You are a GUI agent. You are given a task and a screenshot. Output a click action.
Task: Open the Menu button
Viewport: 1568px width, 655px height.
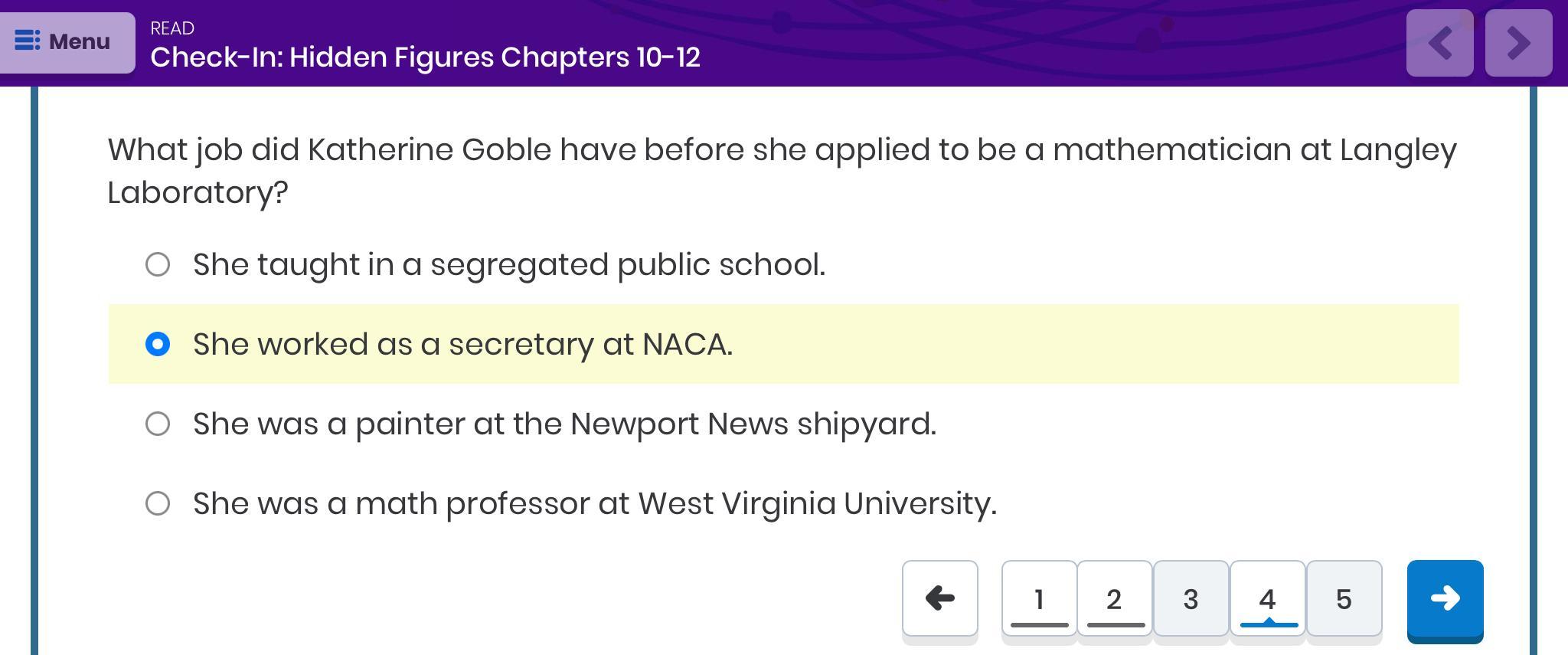tap(67, 42)
